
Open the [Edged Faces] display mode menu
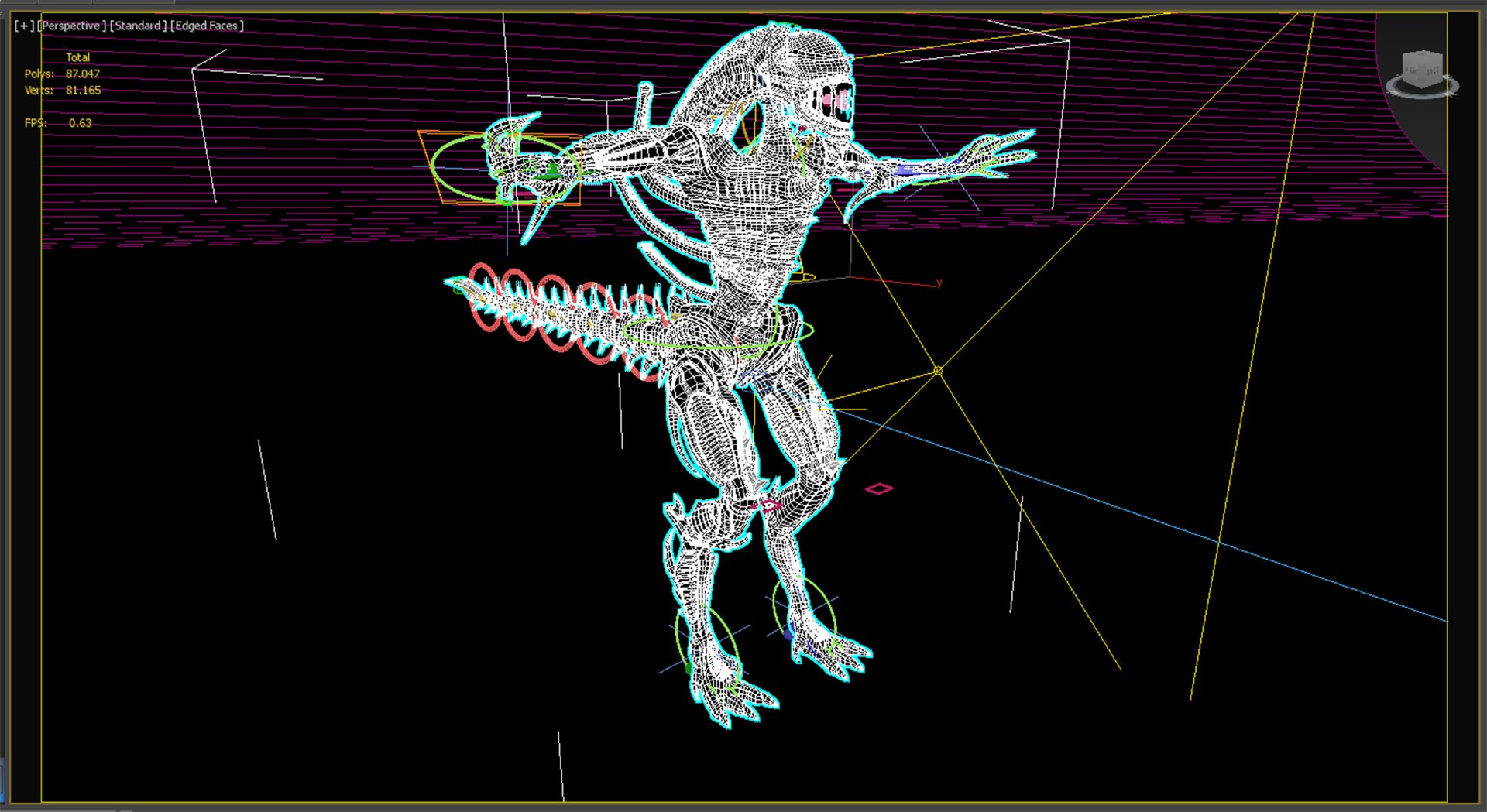pyautogui.click(x=207, y=26)
